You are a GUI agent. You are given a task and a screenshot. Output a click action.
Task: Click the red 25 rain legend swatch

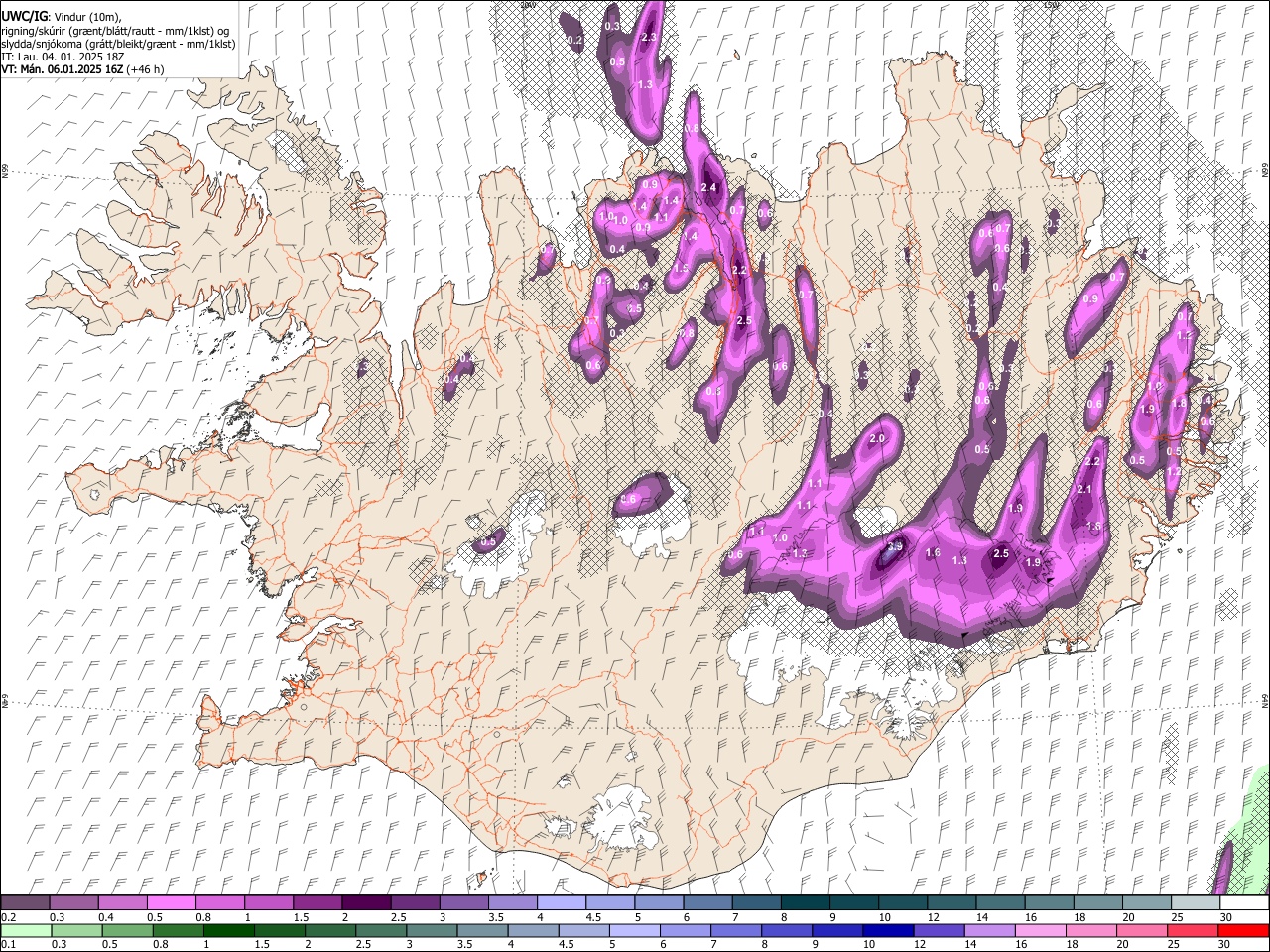1193,930
